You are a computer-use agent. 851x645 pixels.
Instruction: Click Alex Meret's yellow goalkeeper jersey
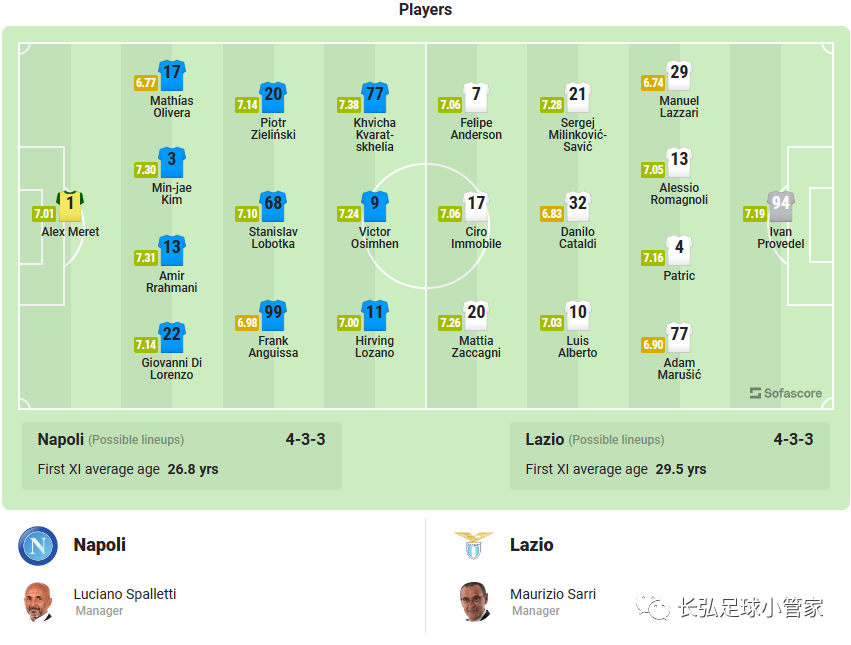tap(70, 206)
